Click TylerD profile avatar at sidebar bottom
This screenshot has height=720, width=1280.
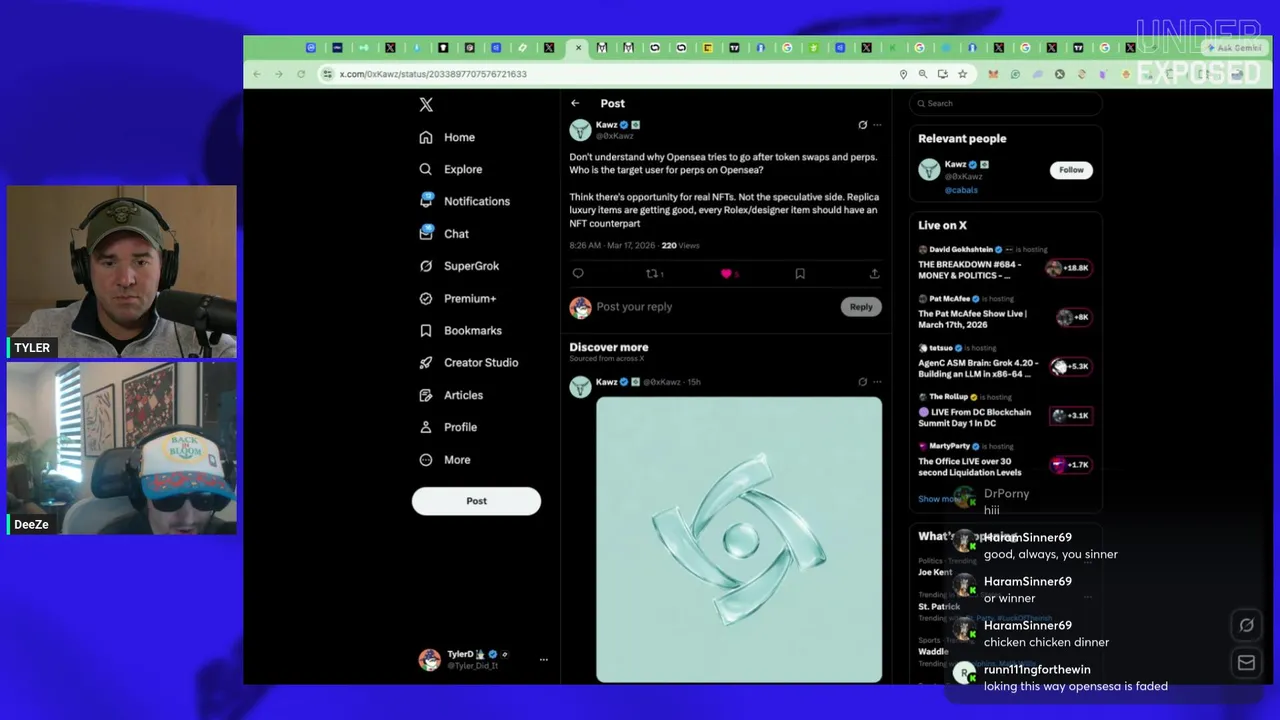pyautogui.click(x=429, y=660)
